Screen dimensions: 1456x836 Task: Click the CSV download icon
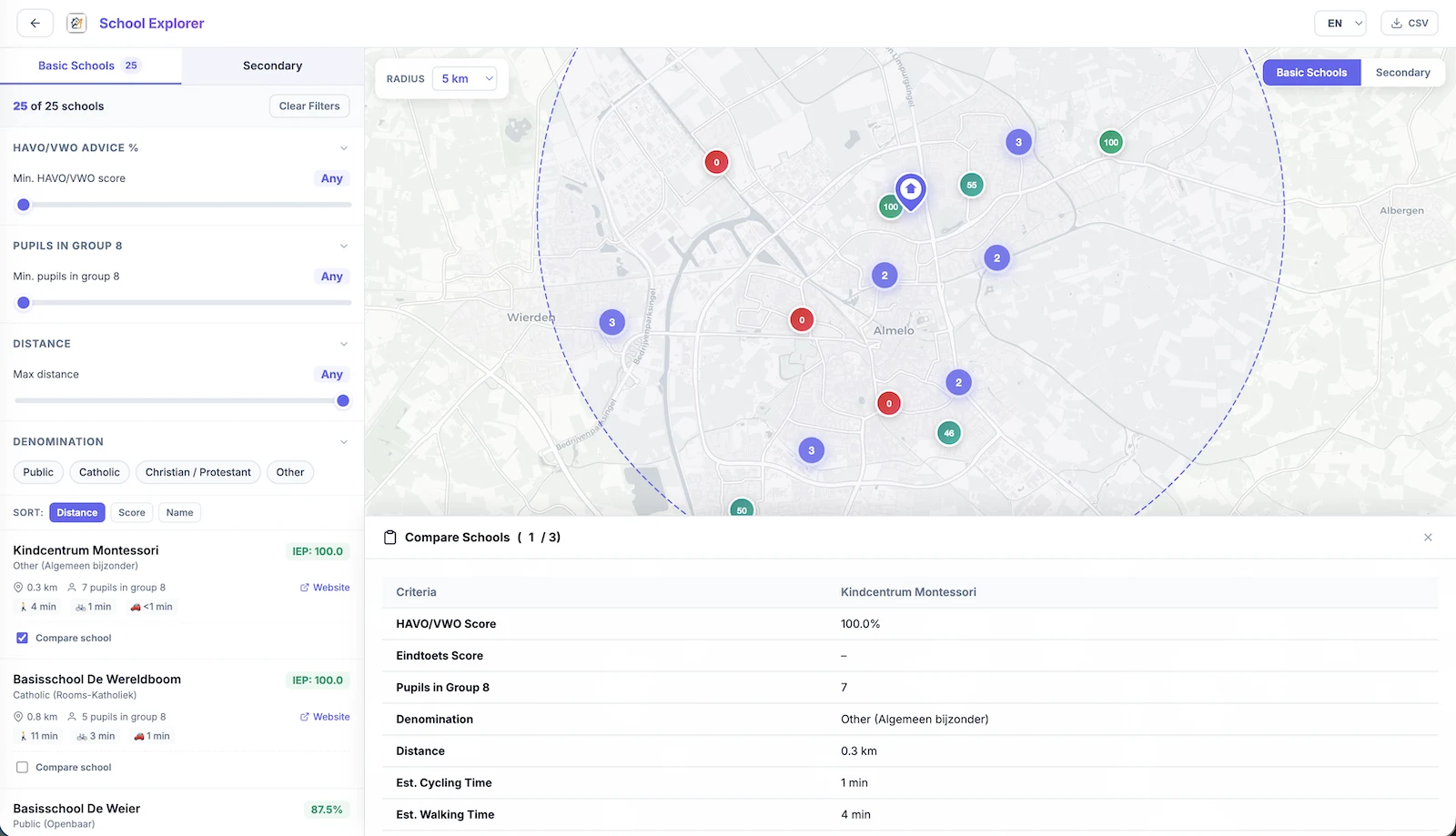point(1397,24)
